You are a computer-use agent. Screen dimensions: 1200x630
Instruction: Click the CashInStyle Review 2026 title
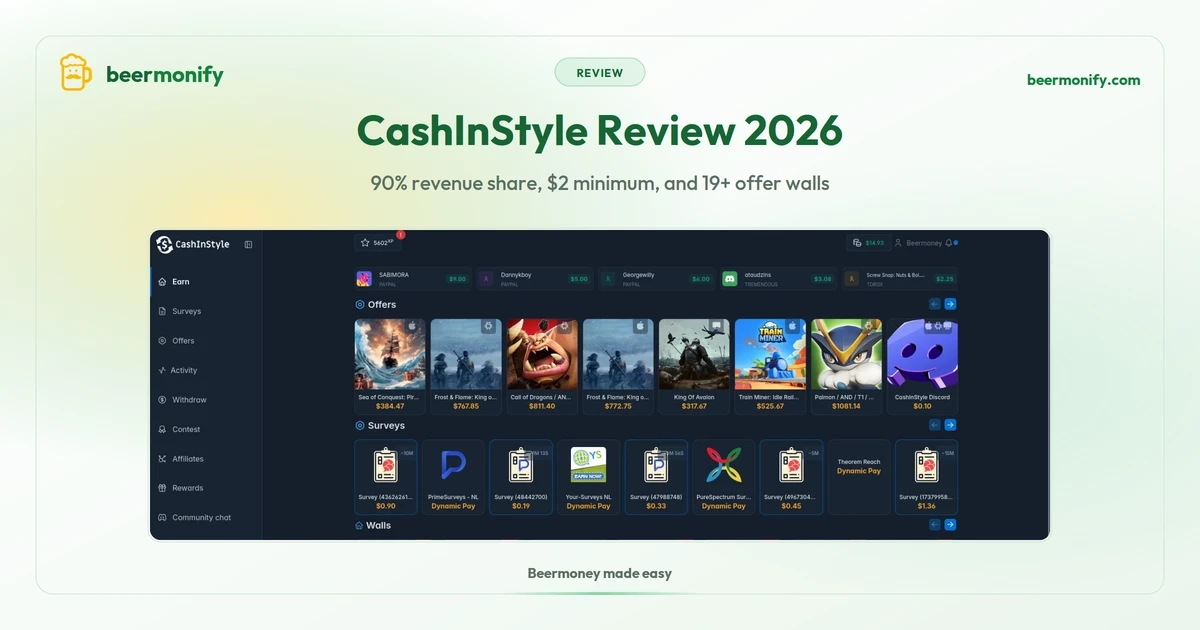600,131
